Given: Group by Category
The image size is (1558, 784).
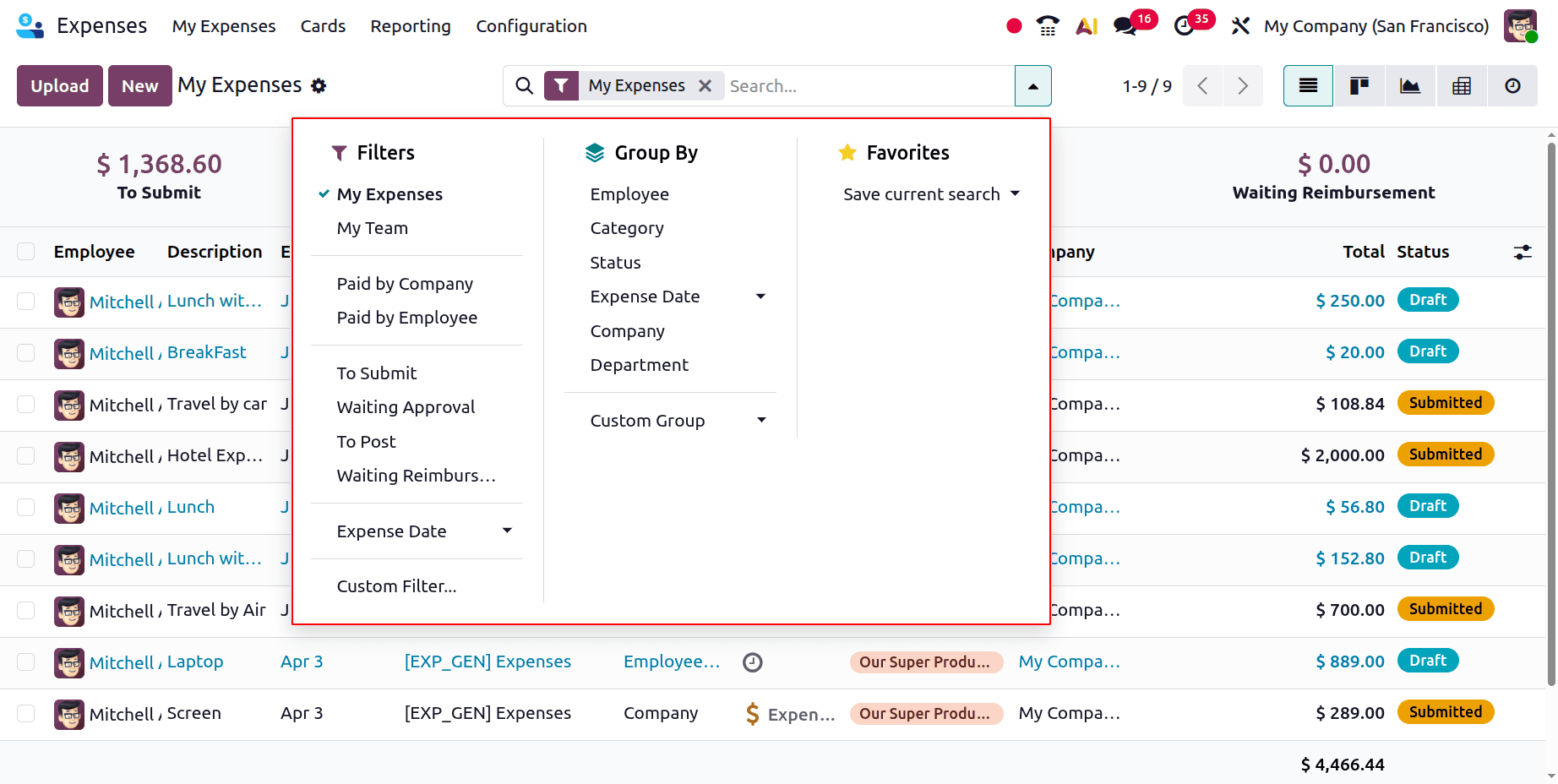Looking at the screenshot, I should (627, 228).
